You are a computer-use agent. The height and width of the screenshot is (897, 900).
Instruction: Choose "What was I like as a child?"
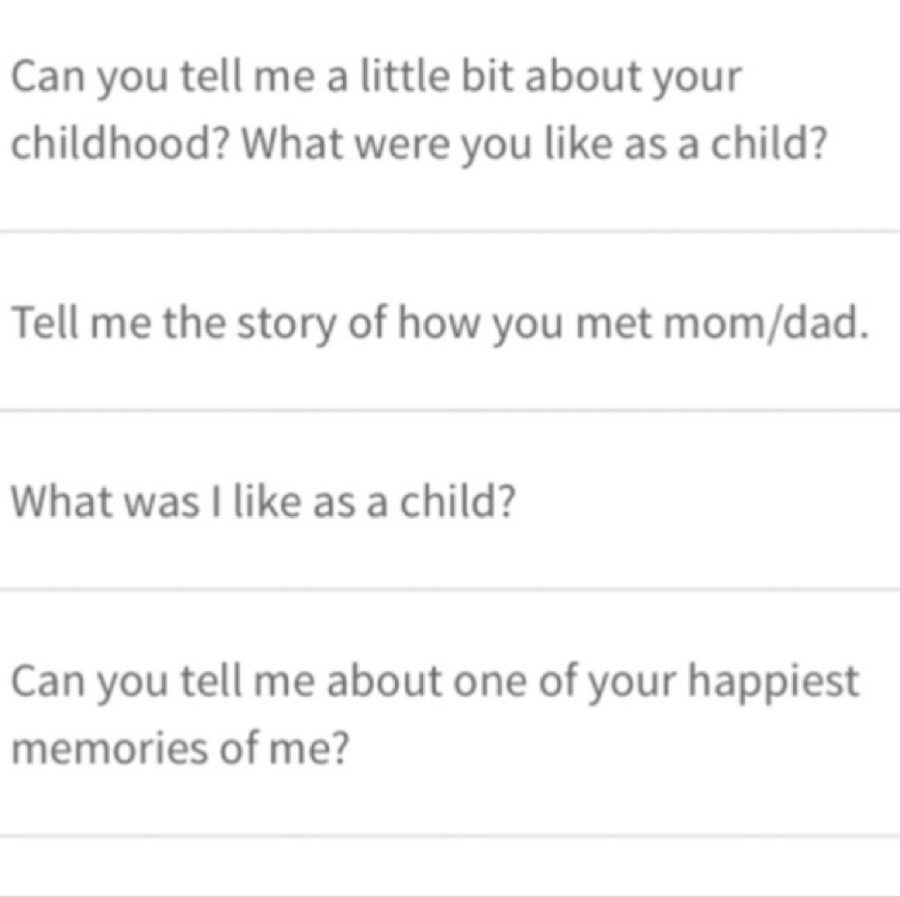pos(450,500)
